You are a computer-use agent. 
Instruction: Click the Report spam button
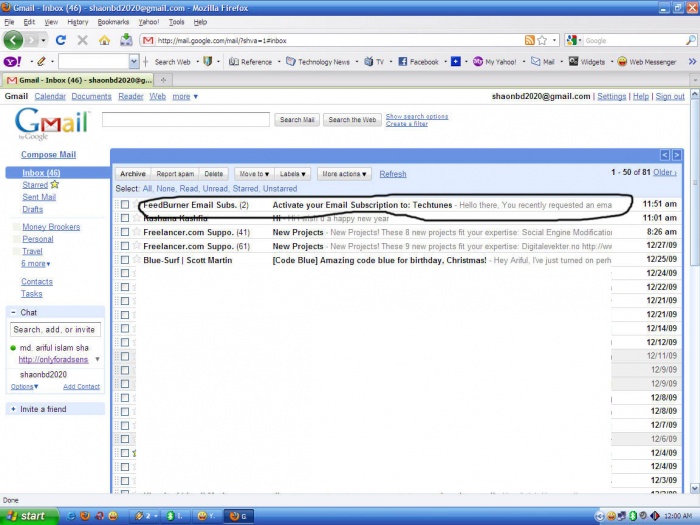tap(175, 174)
